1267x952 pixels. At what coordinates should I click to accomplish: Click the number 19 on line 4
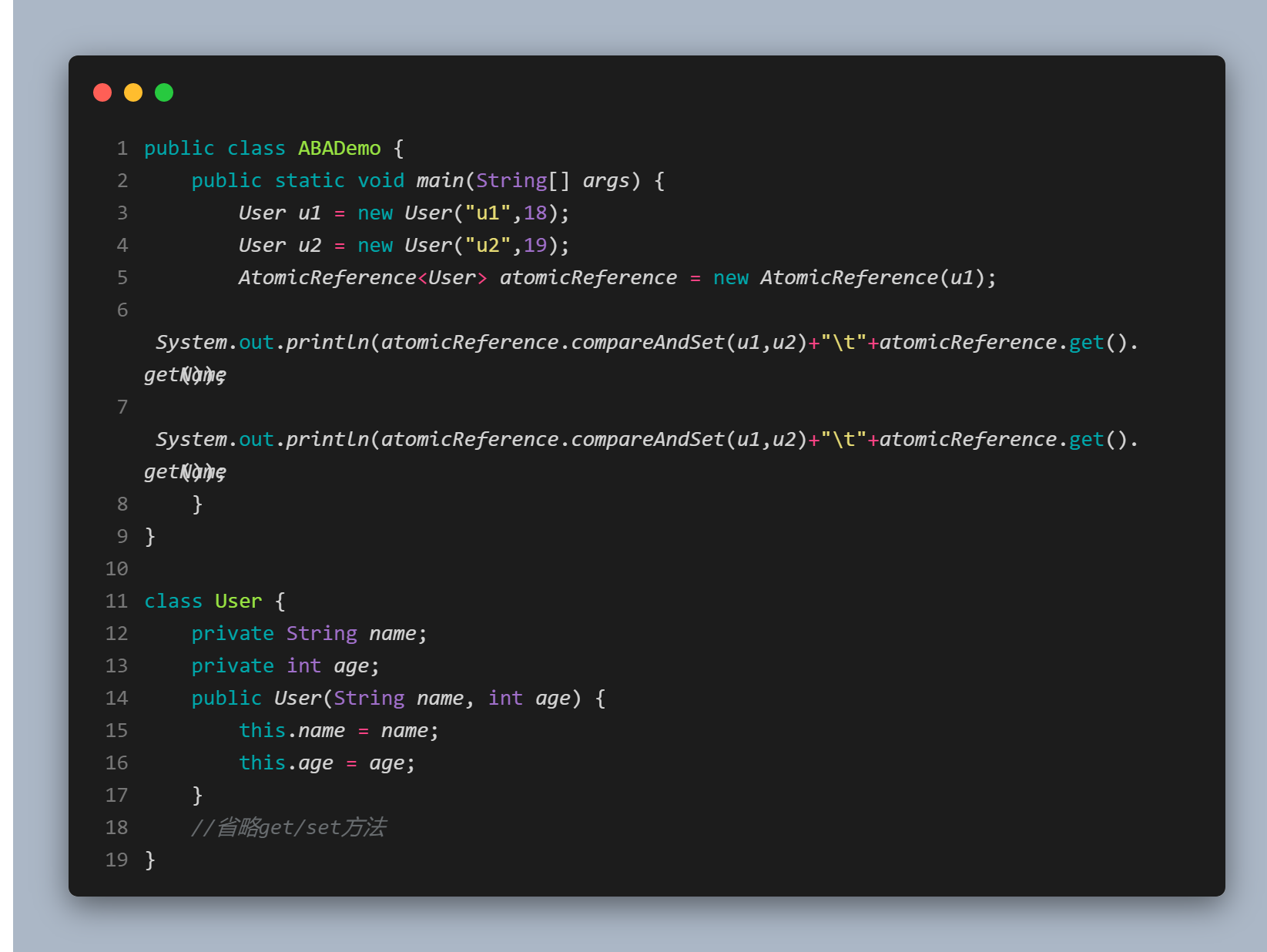point(535,245)
